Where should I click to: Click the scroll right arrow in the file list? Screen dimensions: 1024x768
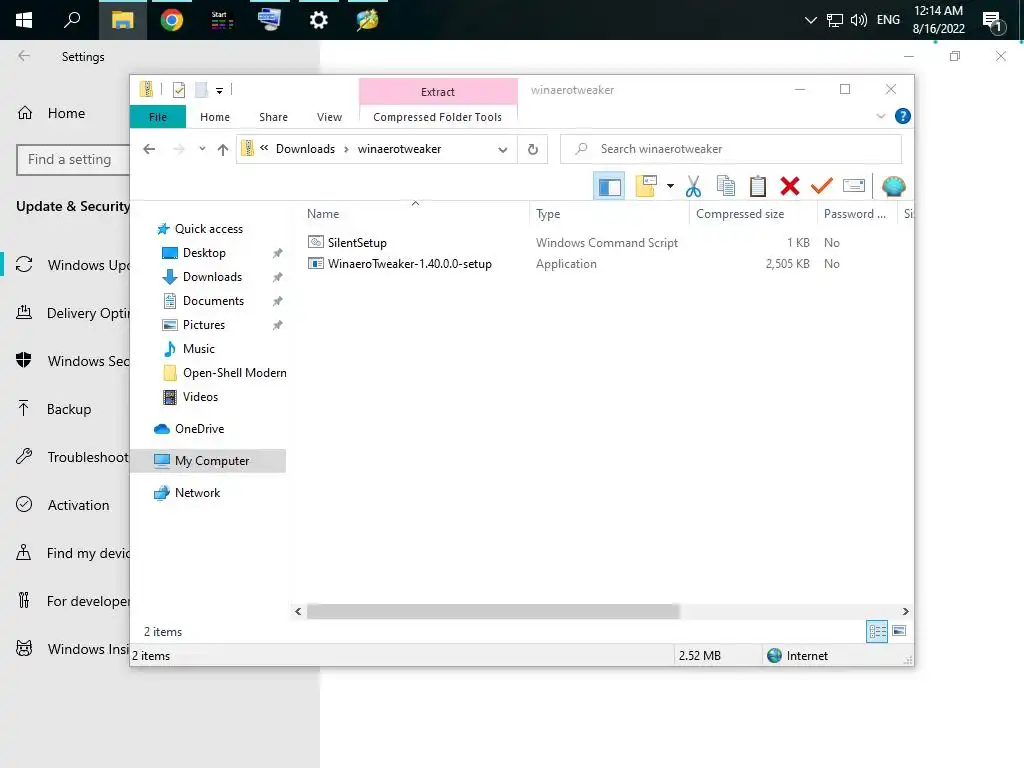point(905,612)
